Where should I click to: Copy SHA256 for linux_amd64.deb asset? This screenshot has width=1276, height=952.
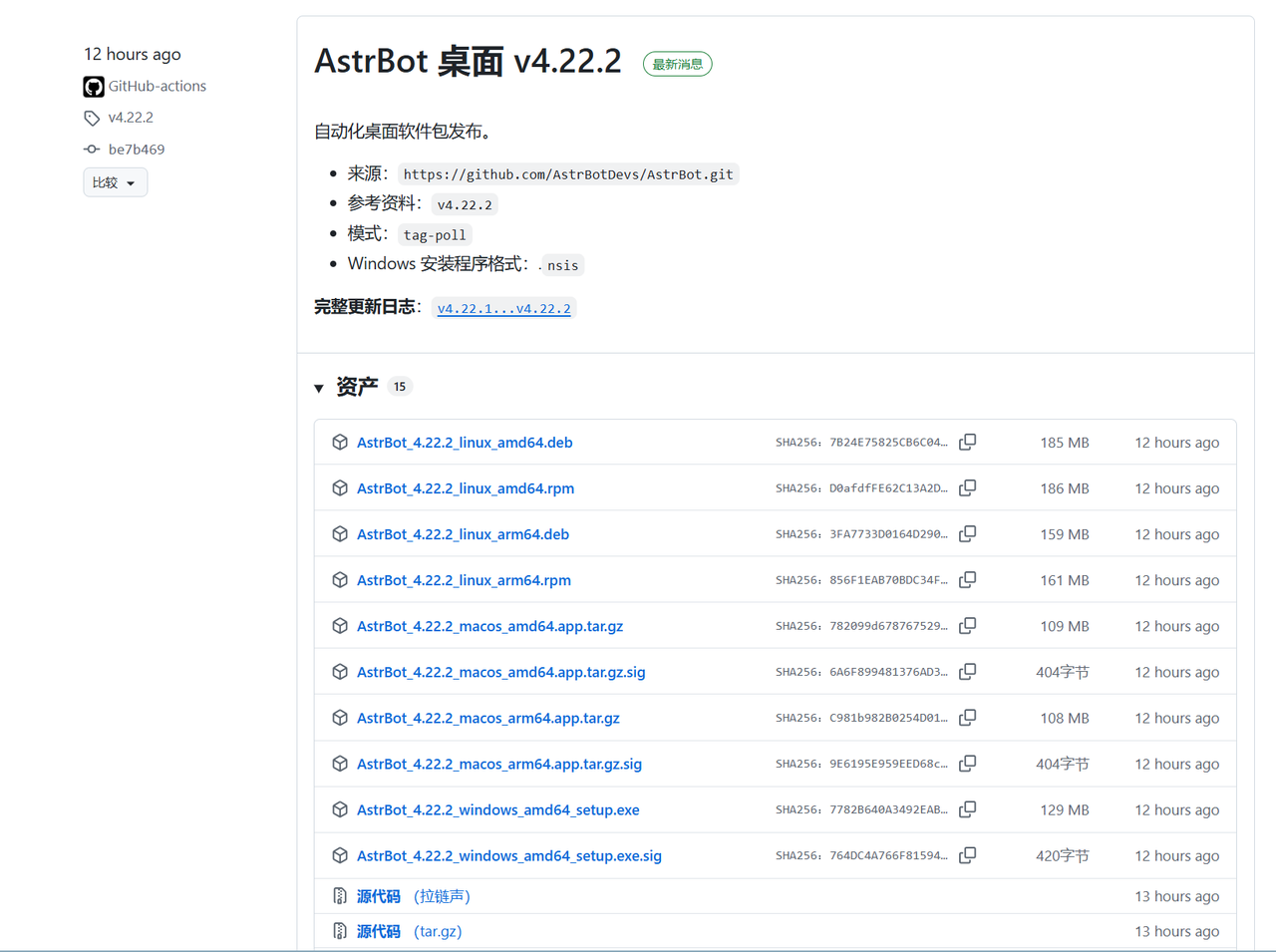(967, 442)
